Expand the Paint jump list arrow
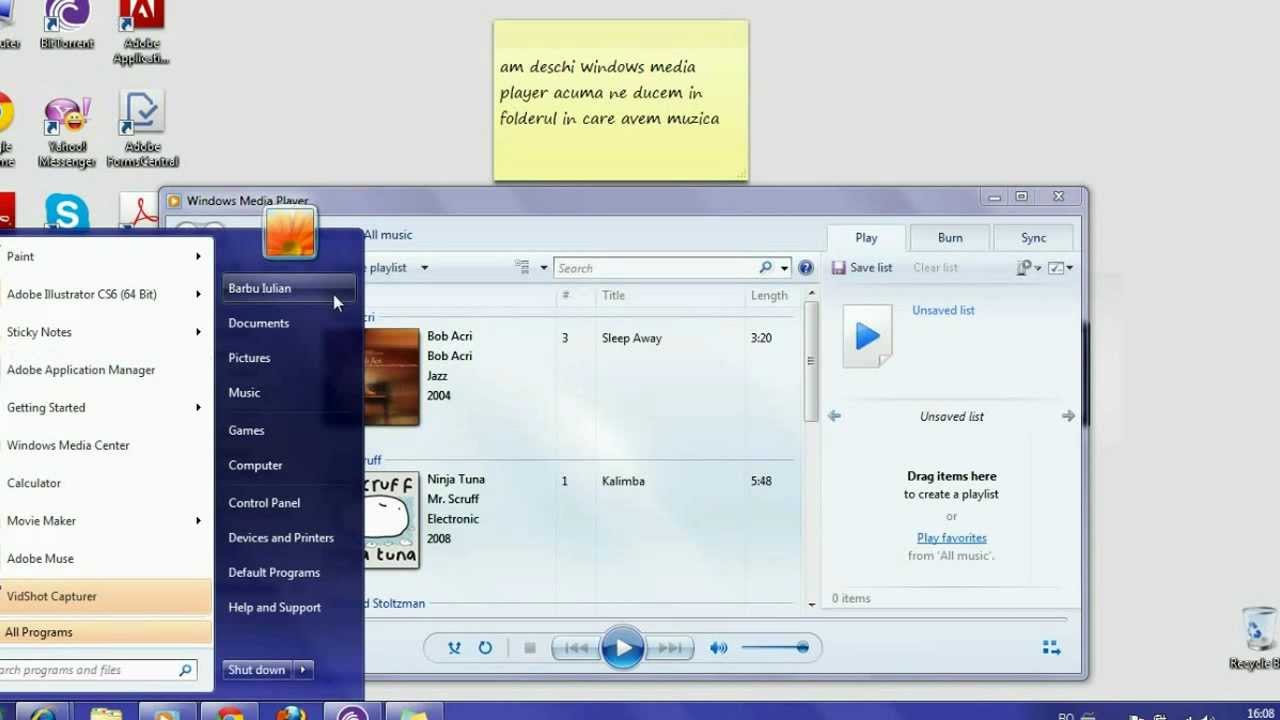This screenshot has height=720, width=1280. coord(198,257)
